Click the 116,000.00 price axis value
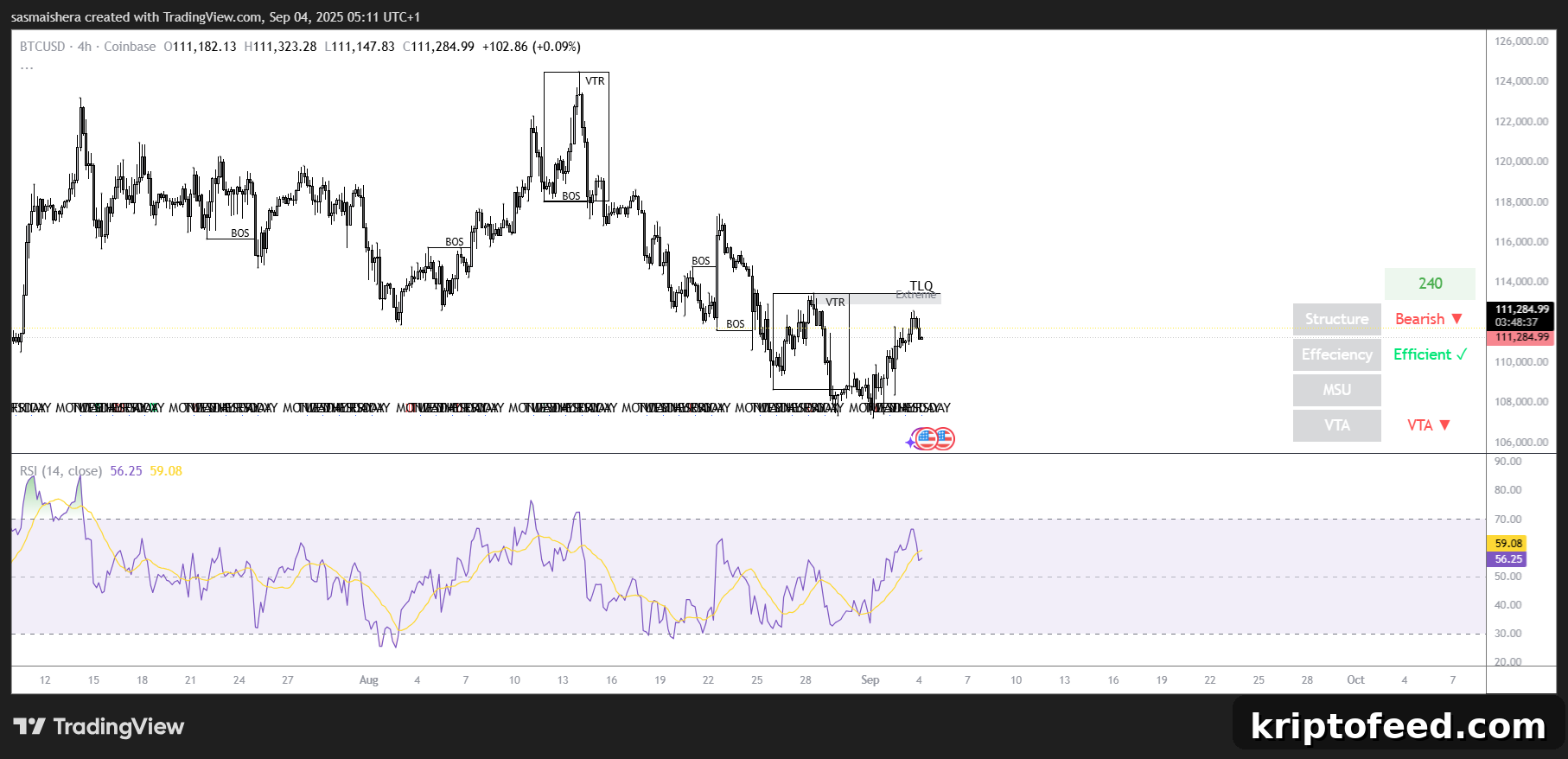 coord(1521,242)
